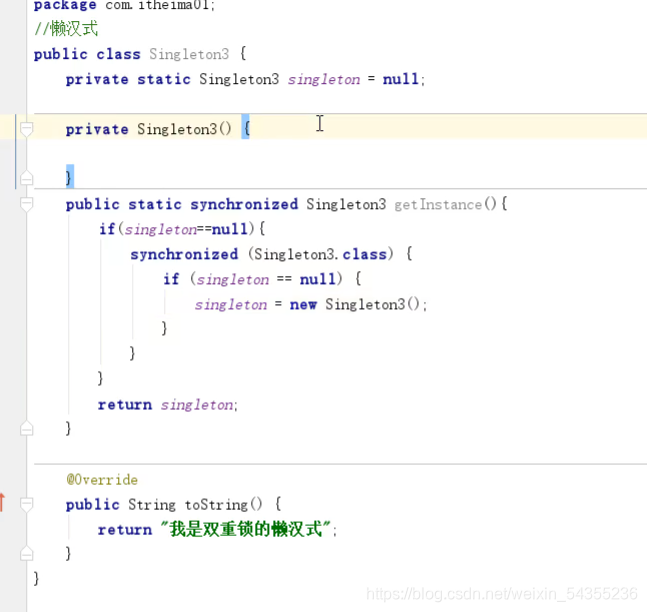Click the inner 'if (singleton == null)' keyword

[171, 279]
